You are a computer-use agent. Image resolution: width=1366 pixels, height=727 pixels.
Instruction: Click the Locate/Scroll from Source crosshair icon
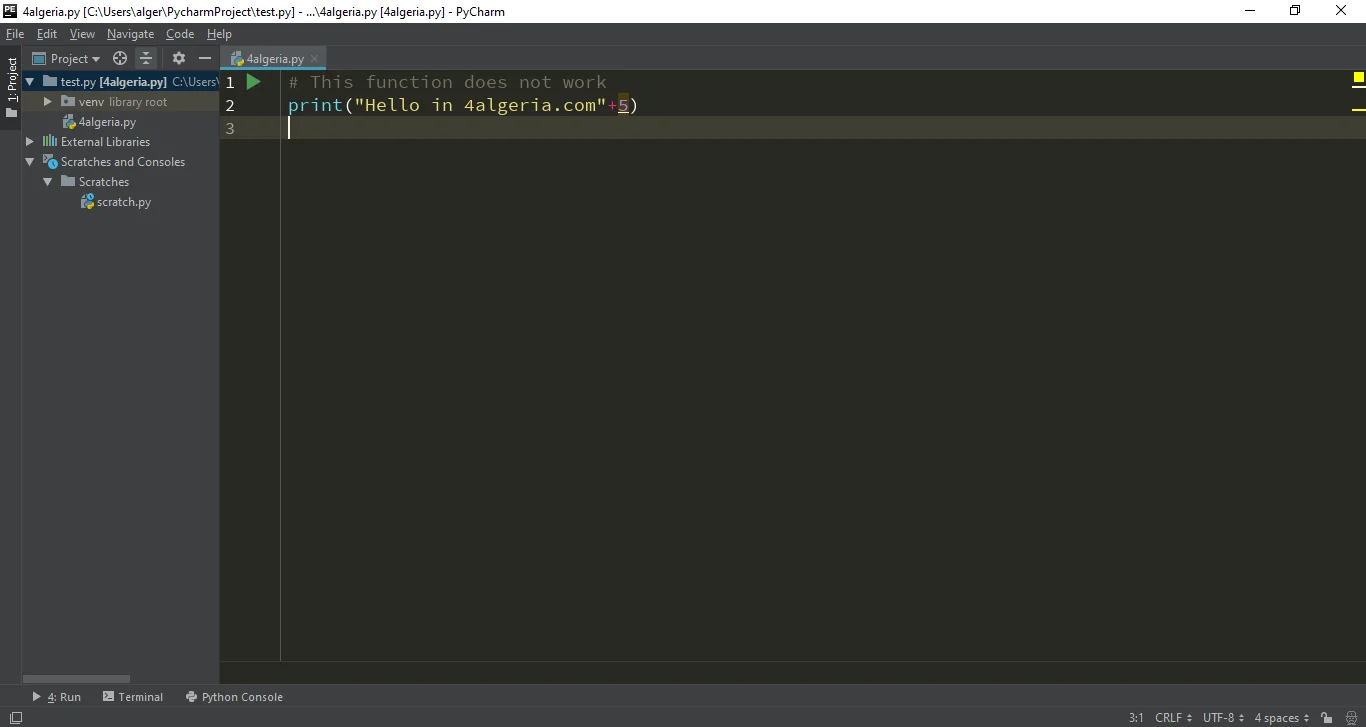pyautogui.click(x=120, y=59)
